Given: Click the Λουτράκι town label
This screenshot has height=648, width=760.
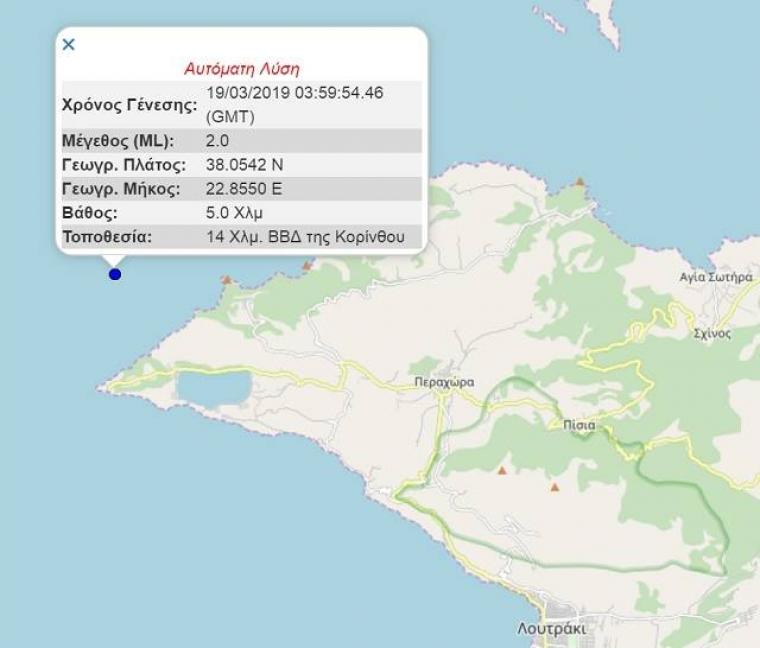Looking at the screenshot, I should pyautogui.click(x=552, y=629).
